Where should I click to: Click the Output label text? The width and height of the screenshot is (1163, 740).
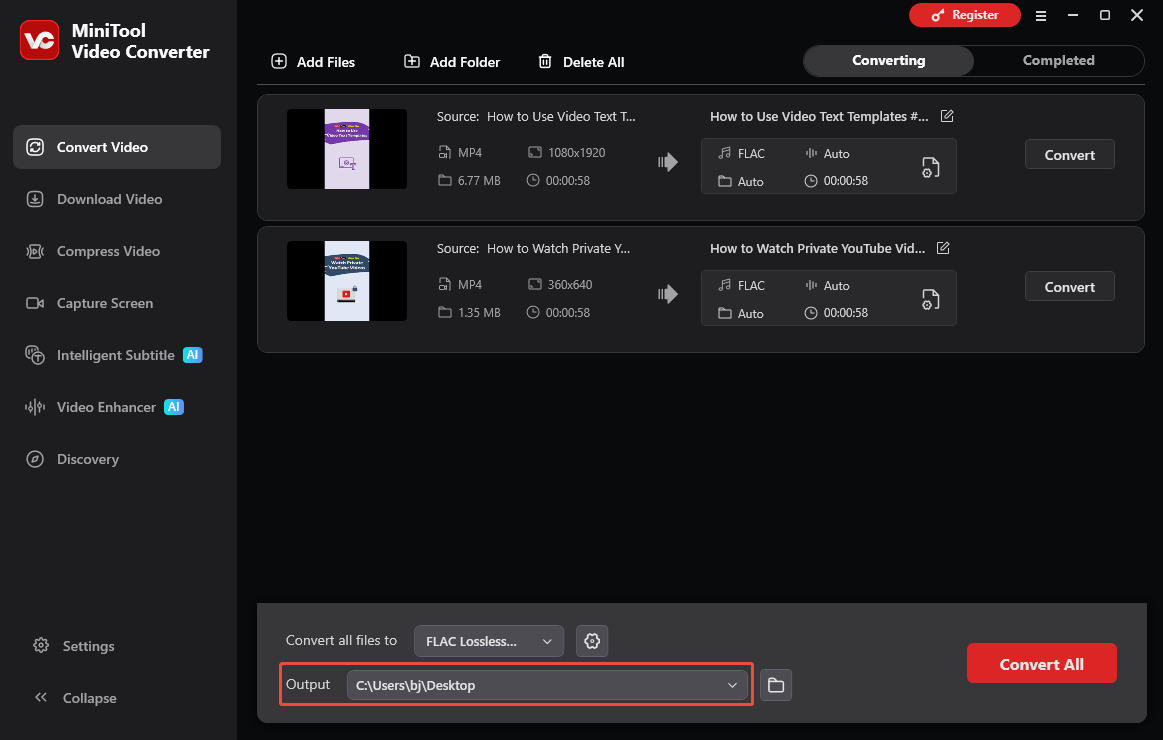click(x=308, y=684)
